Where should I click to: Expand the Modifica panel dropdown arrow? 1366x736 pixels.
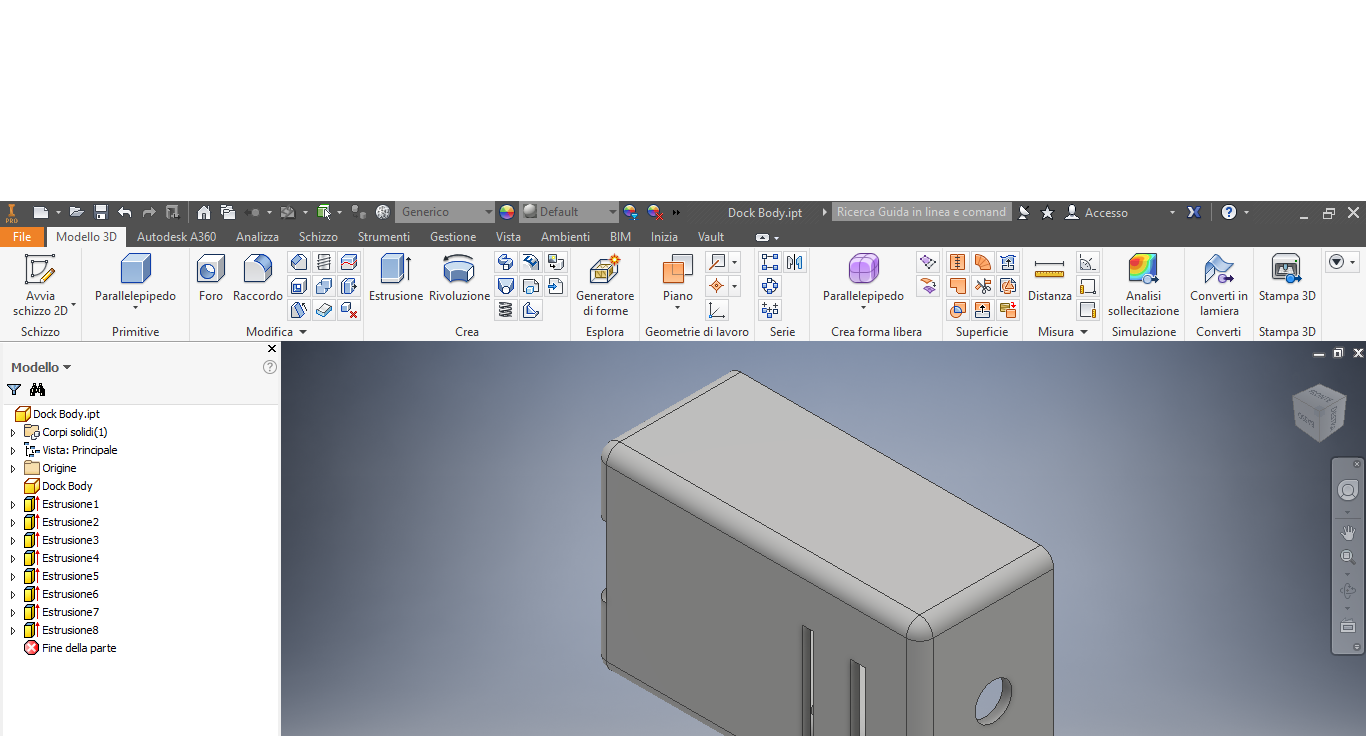pyautogui.click(x=303, y=332)
